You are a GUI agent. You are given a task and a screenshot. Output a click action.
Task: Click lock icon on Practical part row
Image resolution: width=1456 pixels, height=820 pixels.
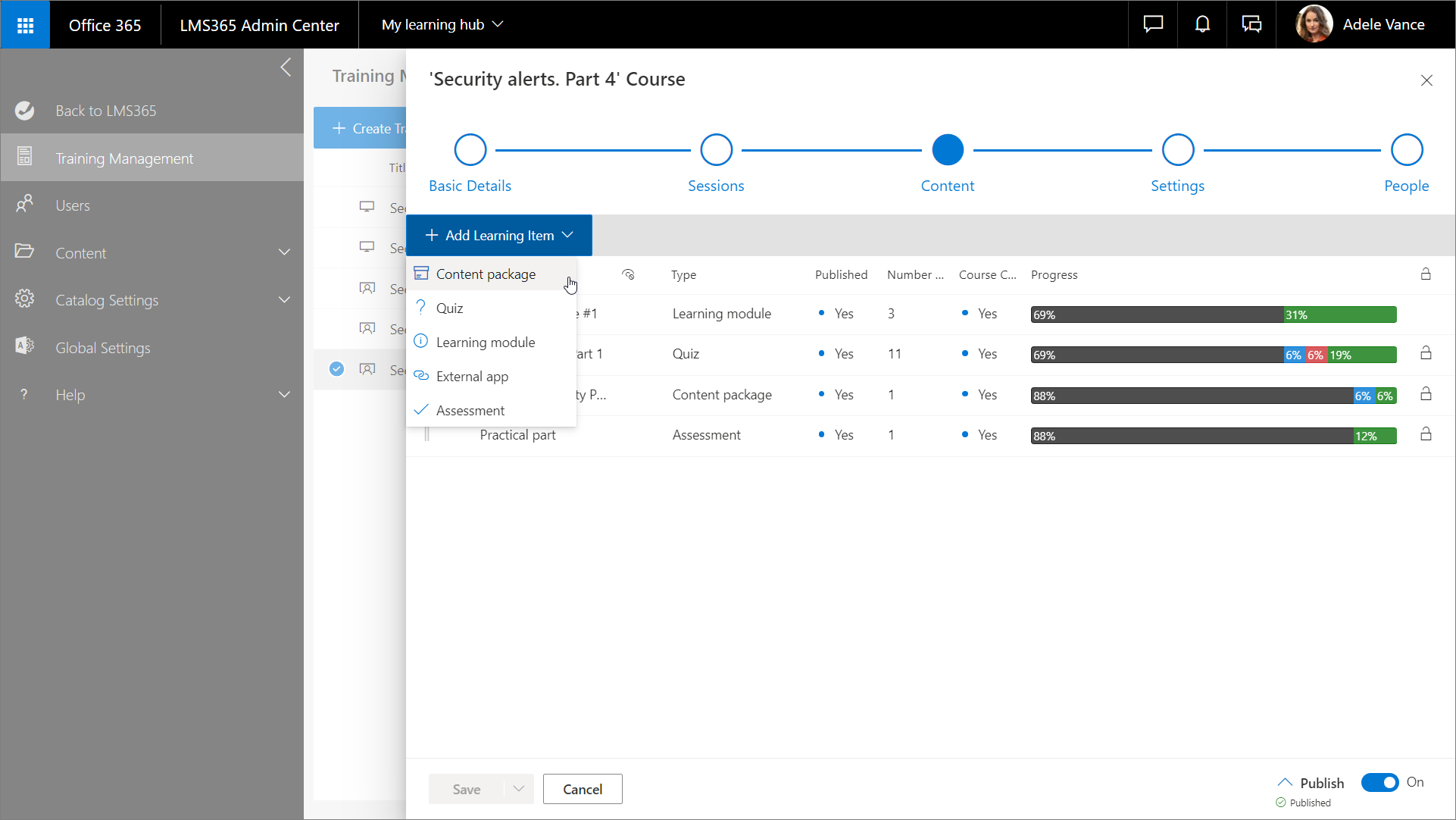pyautogui.click(x=1426, y=434)
